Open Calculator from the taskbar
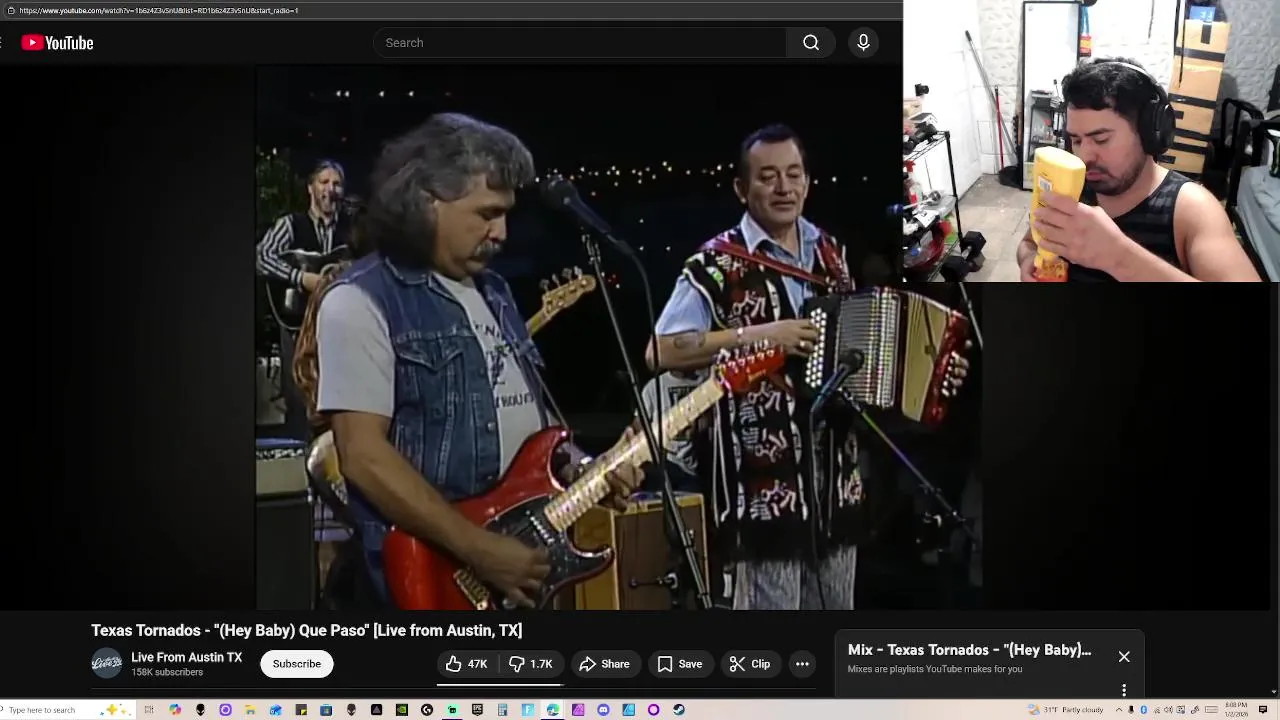The image size is (1280, 720). pyautogui.click(x=503, y=710)
